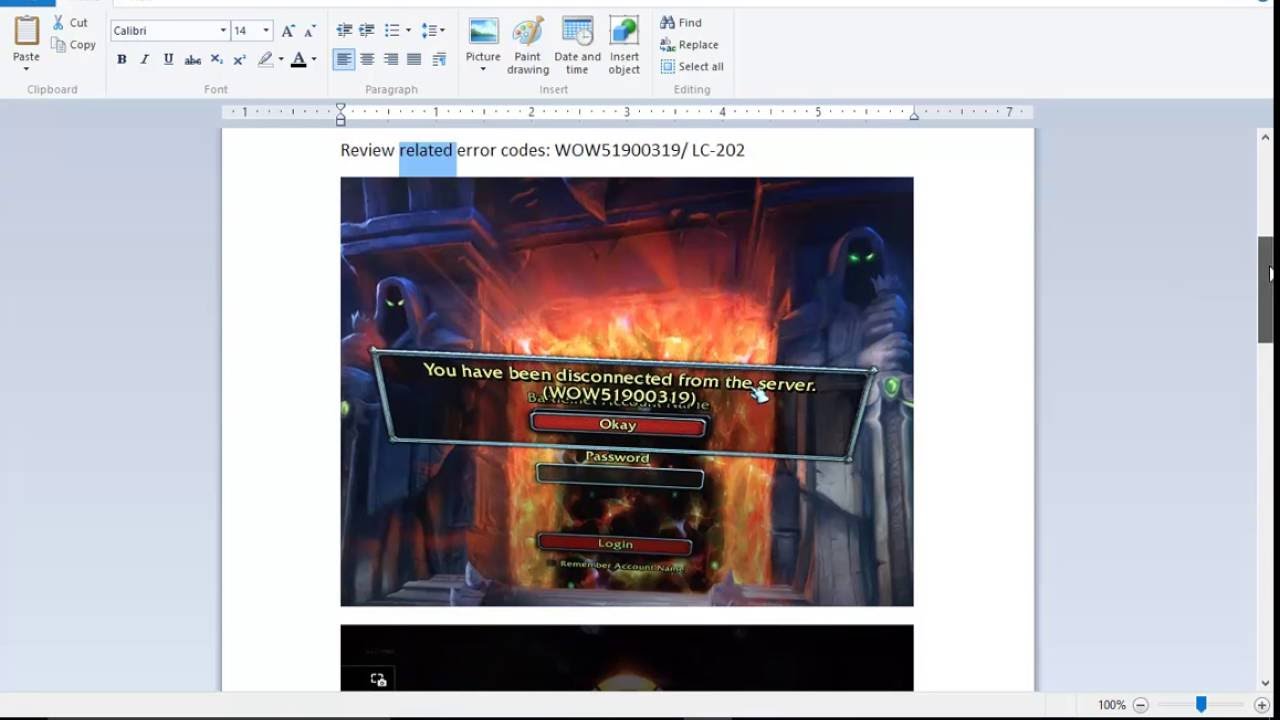The width and height of the screenshot is (1280, 720).
Task: Click the right indent marker on ruler
Action: click(914, 116)
